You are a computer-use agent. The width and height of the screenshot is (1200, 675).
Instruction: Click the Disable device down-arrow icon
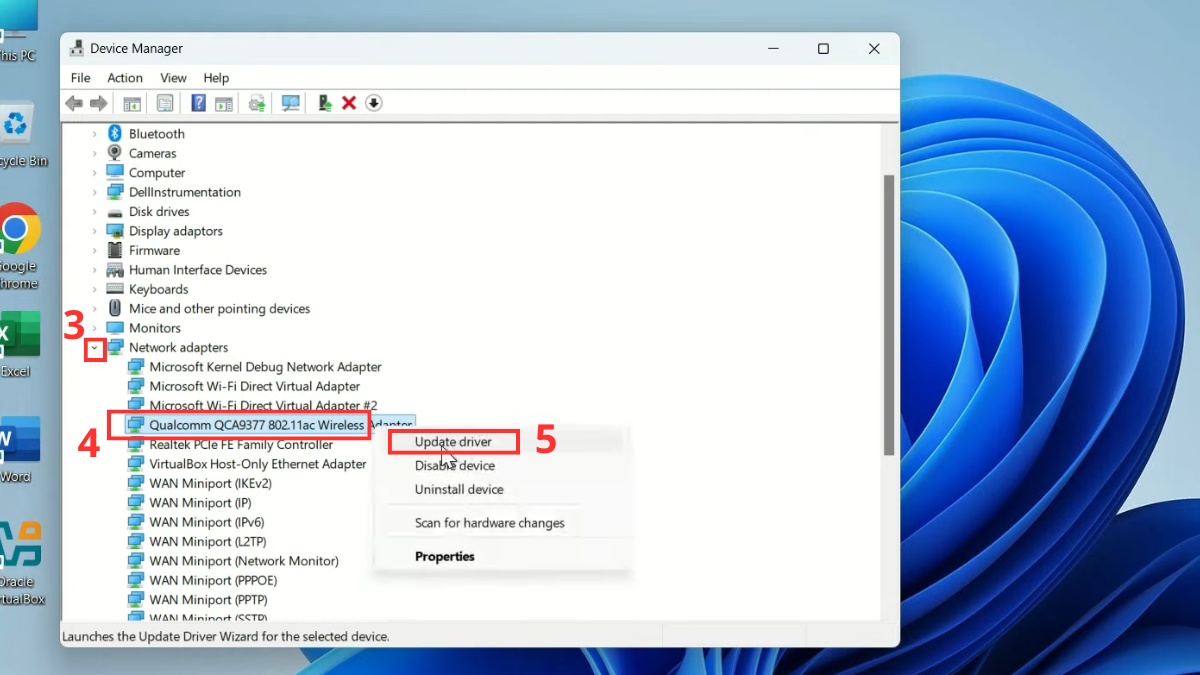pos(374,103)
